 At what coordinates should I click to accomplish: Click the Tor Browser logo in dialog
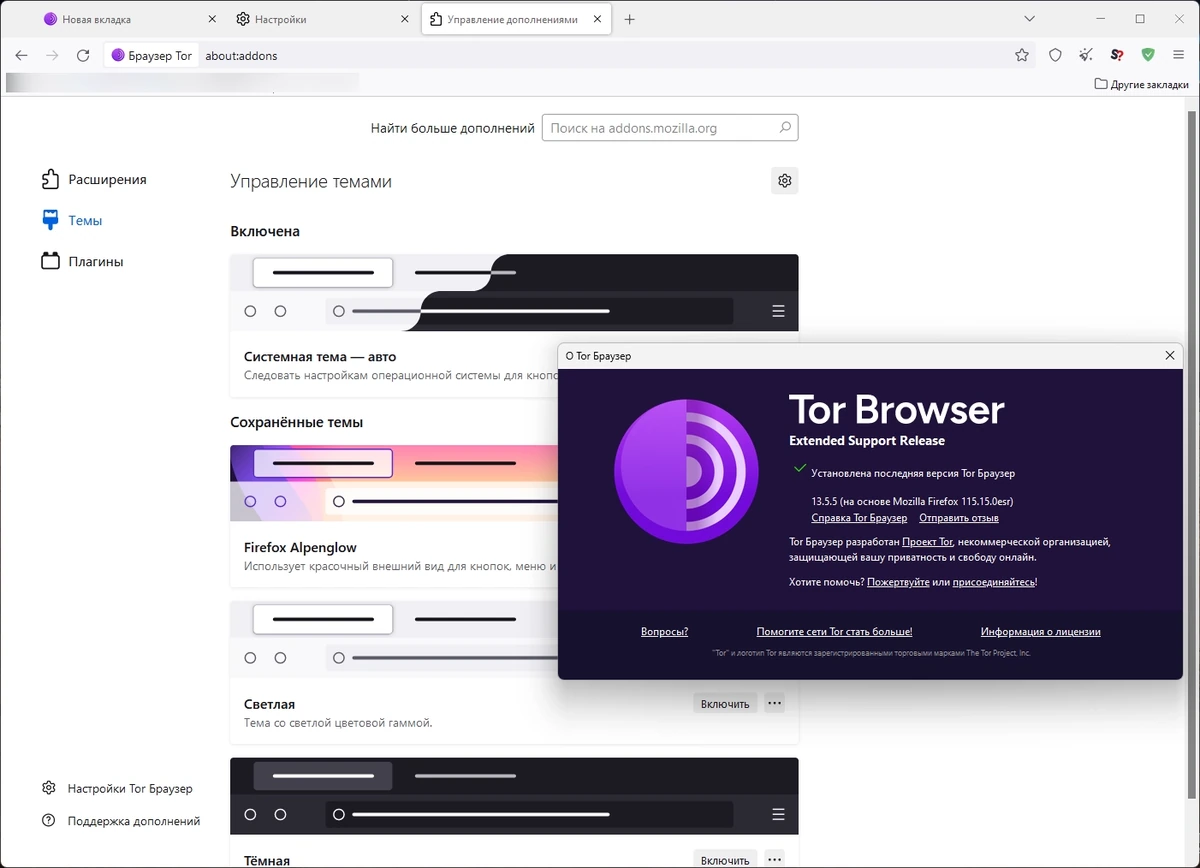687,471
